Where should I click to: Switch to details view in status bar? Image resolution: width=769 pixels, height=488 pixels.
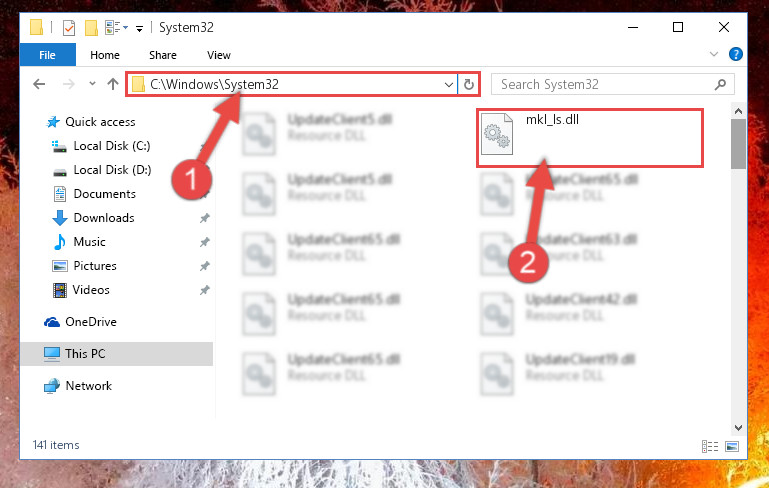tap(710, 446)
